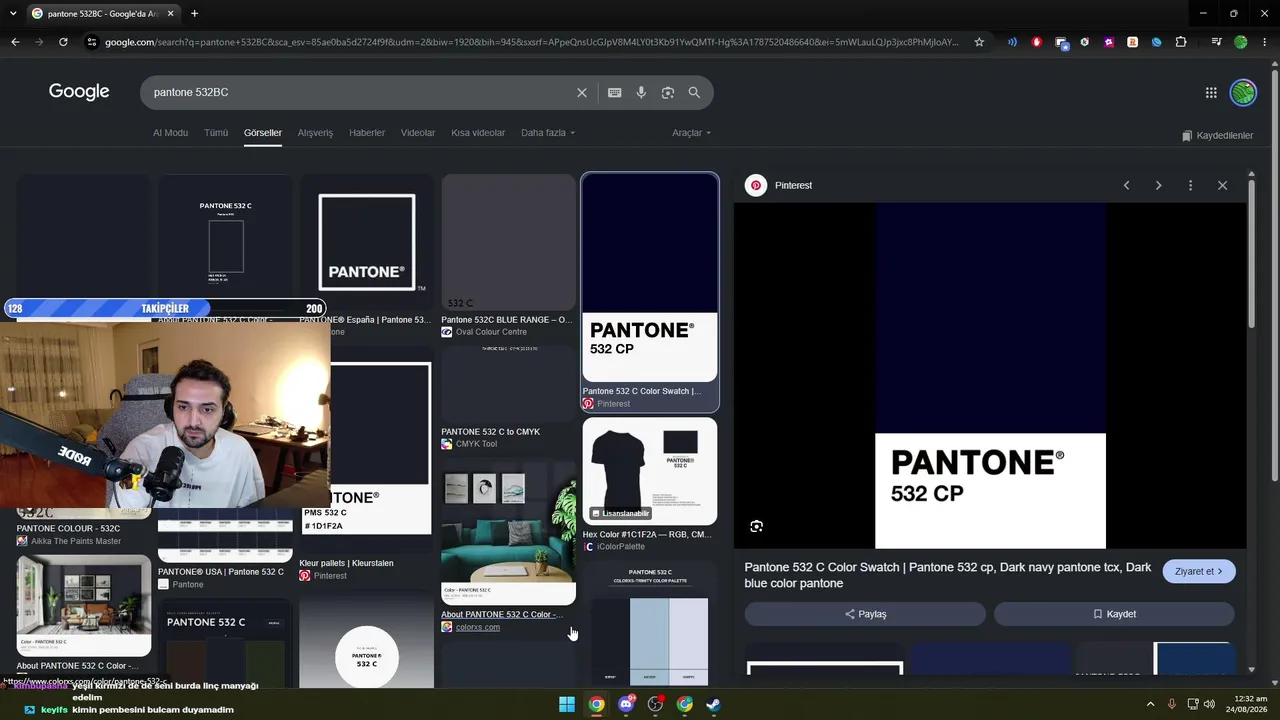Show the next image in the preview panel

pyautogui.click(x=1159, y=185)
